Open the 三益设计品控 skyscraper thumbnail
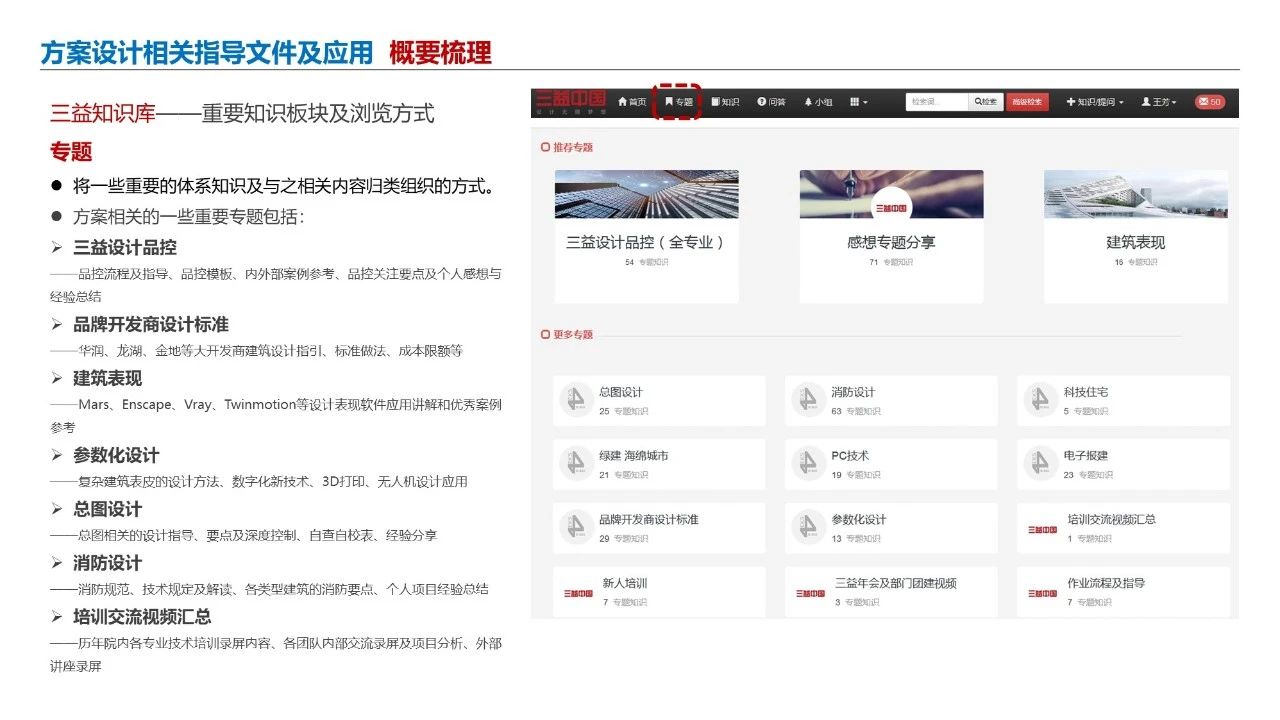The height and width of the screenshot is (720, 1280). tap(647, 194)
